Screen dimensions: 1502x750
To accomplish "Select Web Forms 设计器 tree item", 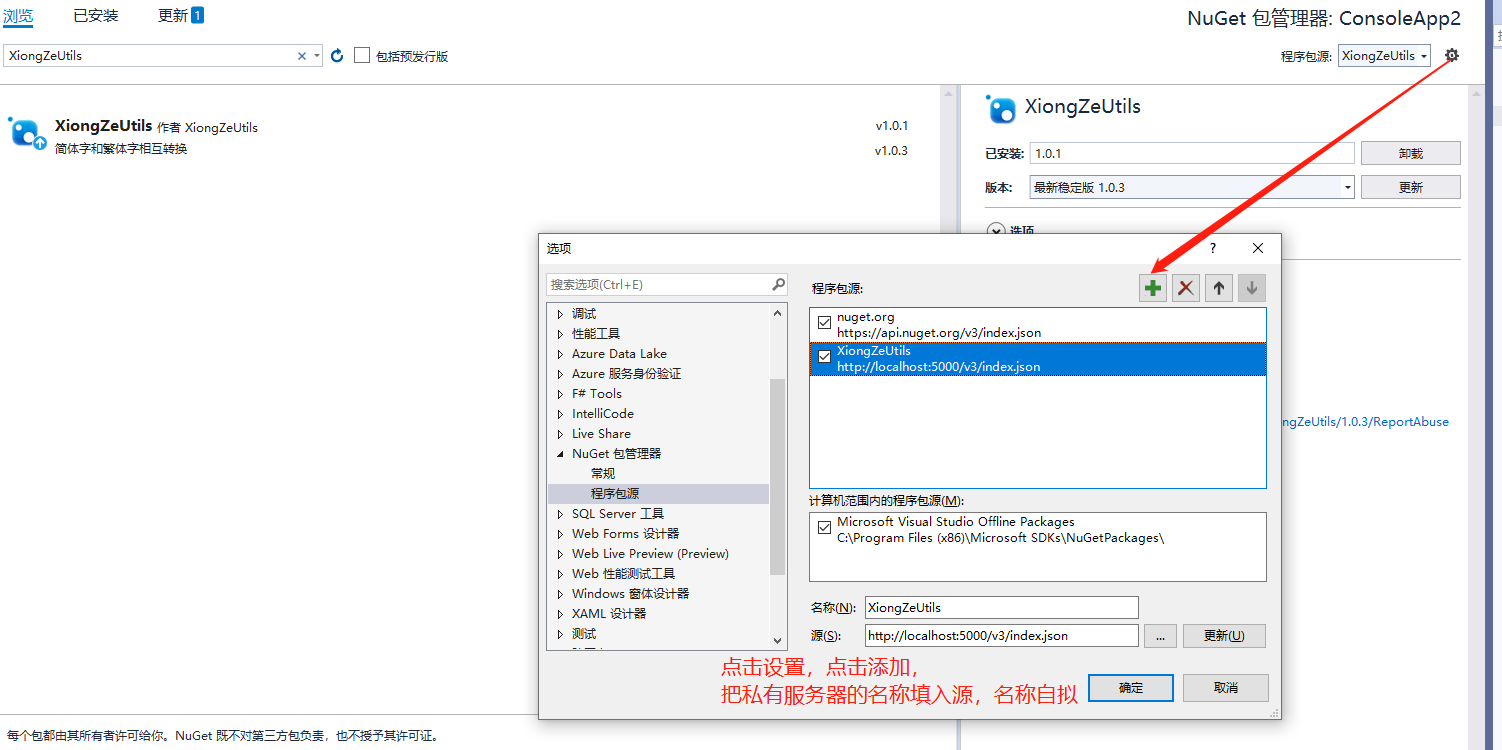I will click(625, 534).
